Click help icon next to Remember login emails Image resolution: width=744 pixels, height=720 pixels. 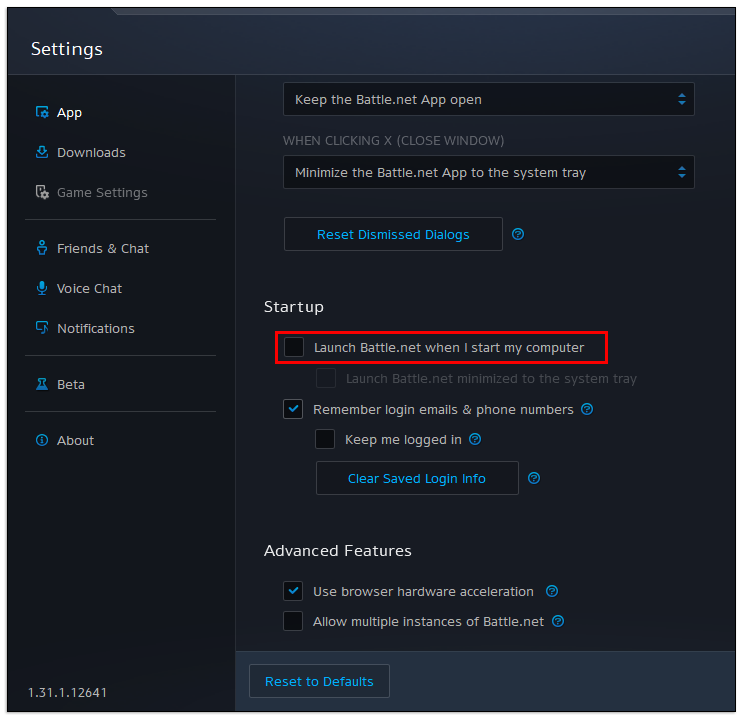coord(587,409)
